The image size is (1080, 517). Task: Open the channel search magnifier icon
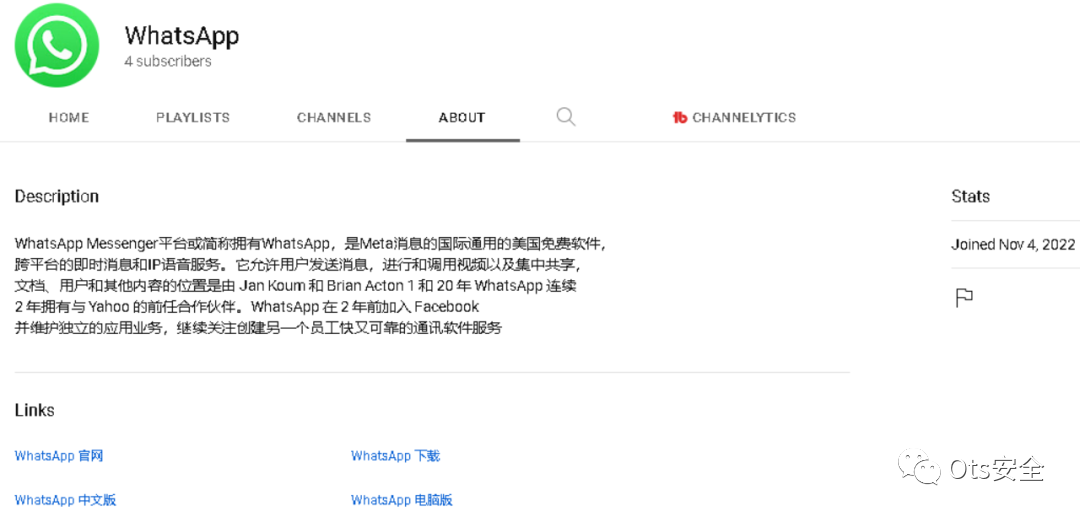pyautogui.click(x=565, y=116)
